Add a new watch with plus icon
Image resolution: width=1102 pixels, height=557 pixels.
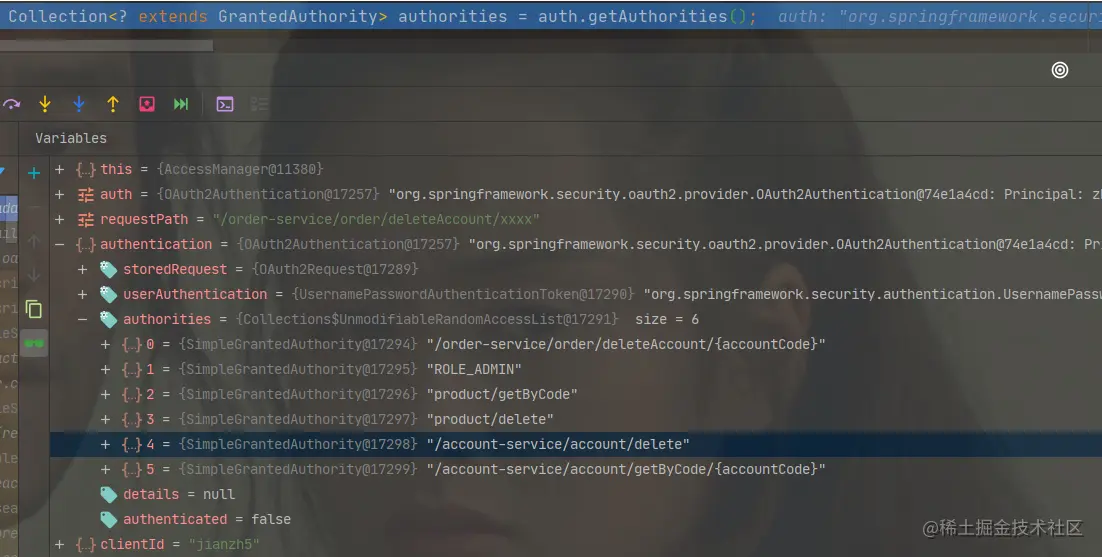click(34, 173)
